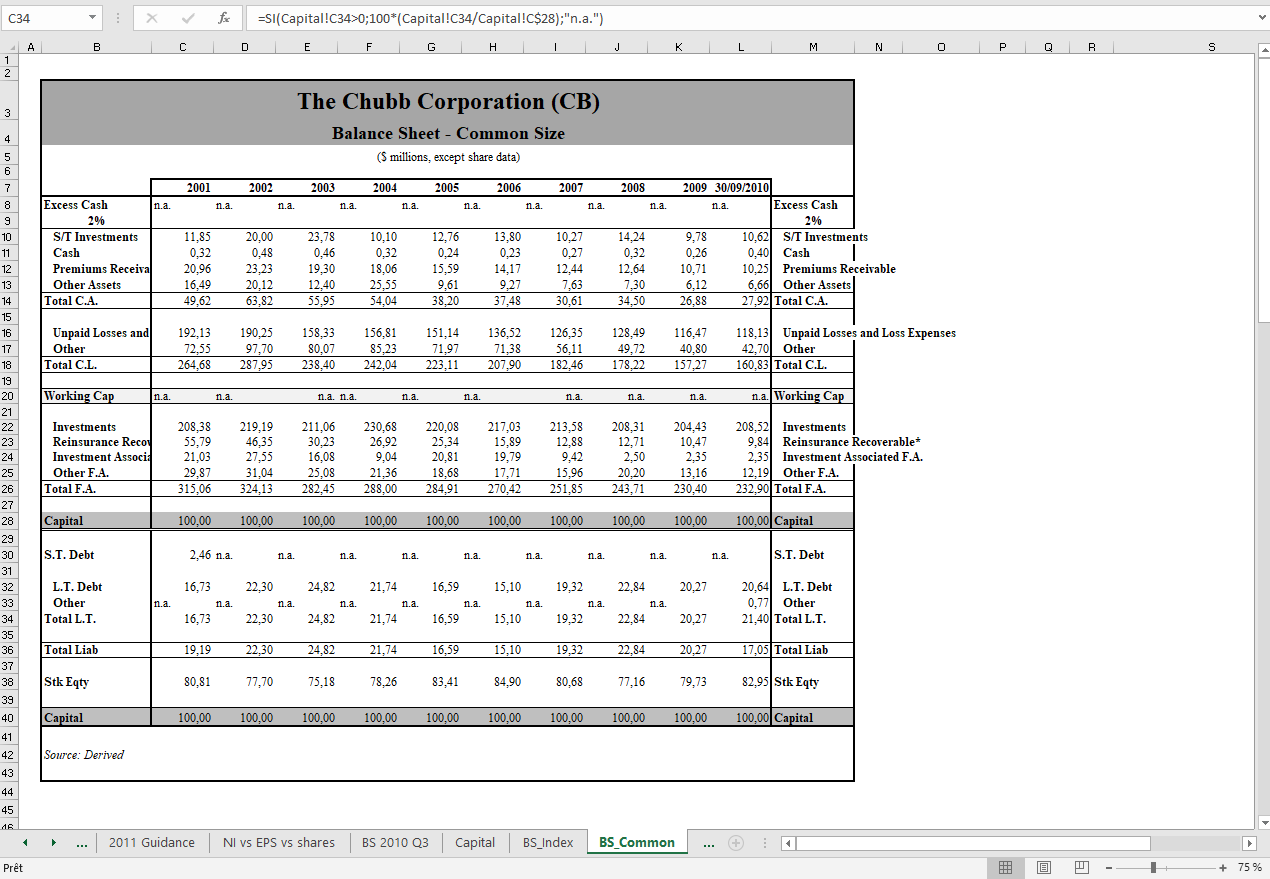Click the ellipsis left of 2011 Guidance
The width and height of the screenshot is (1270, 879).
click(82, 843)
